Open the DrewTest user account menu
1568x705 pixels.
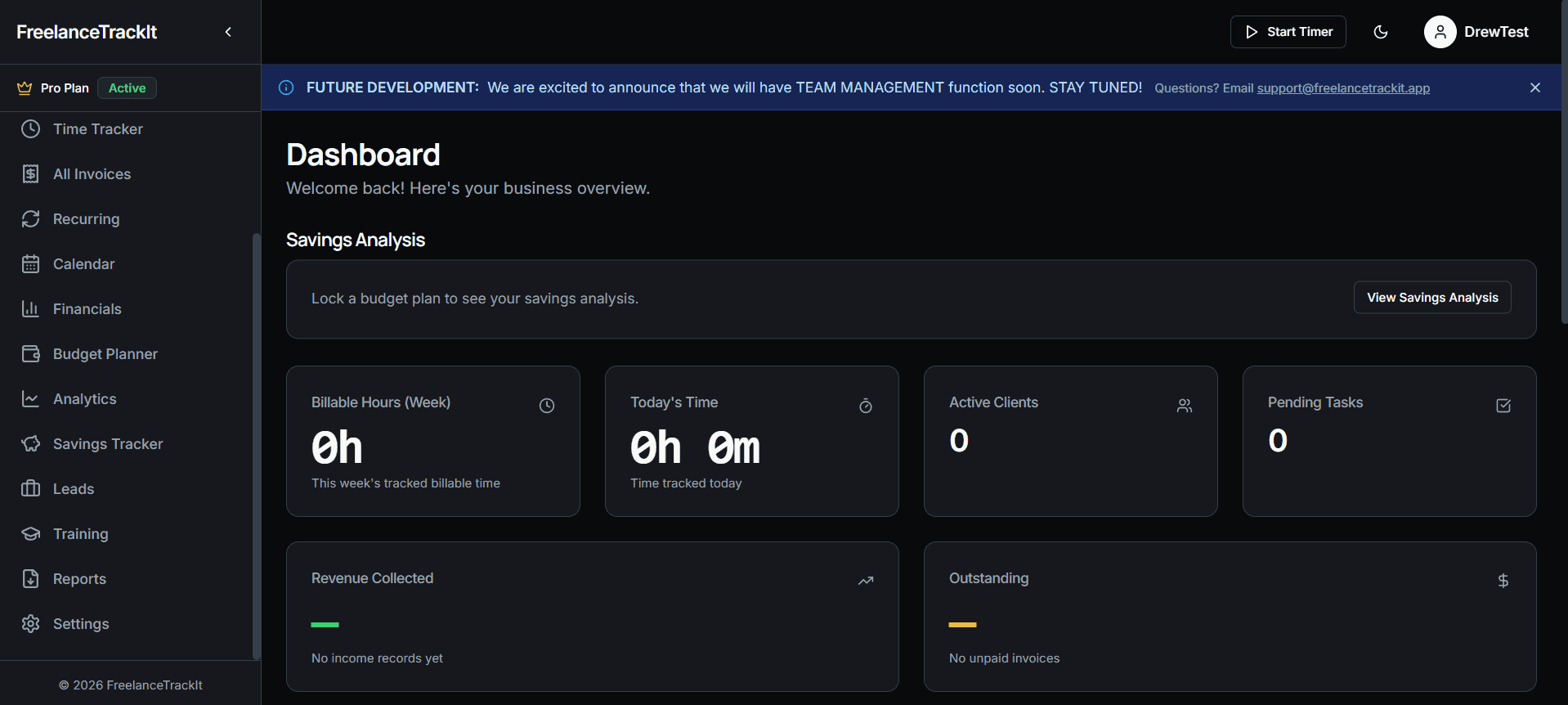(x=1476, y=32)
